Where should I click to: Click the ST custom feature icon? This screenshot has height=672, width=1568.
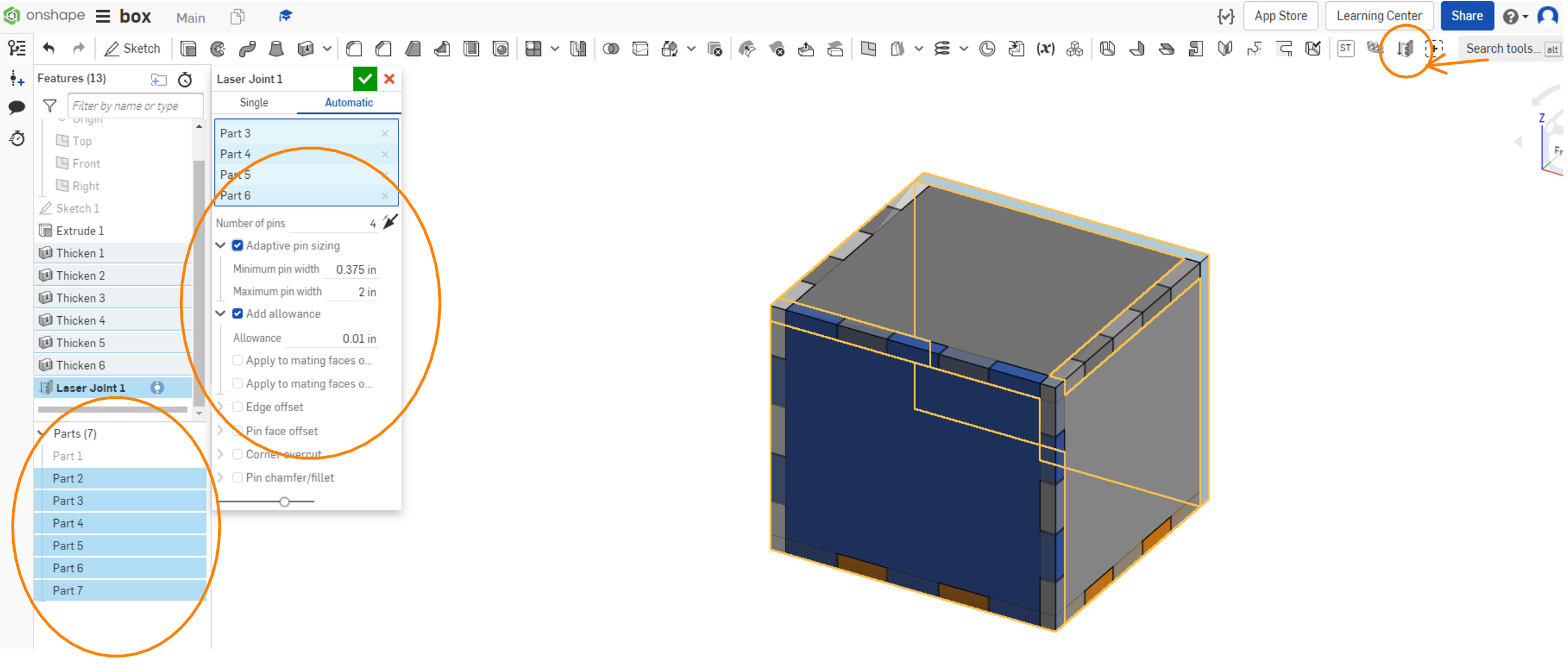[x=1345, y=49]
